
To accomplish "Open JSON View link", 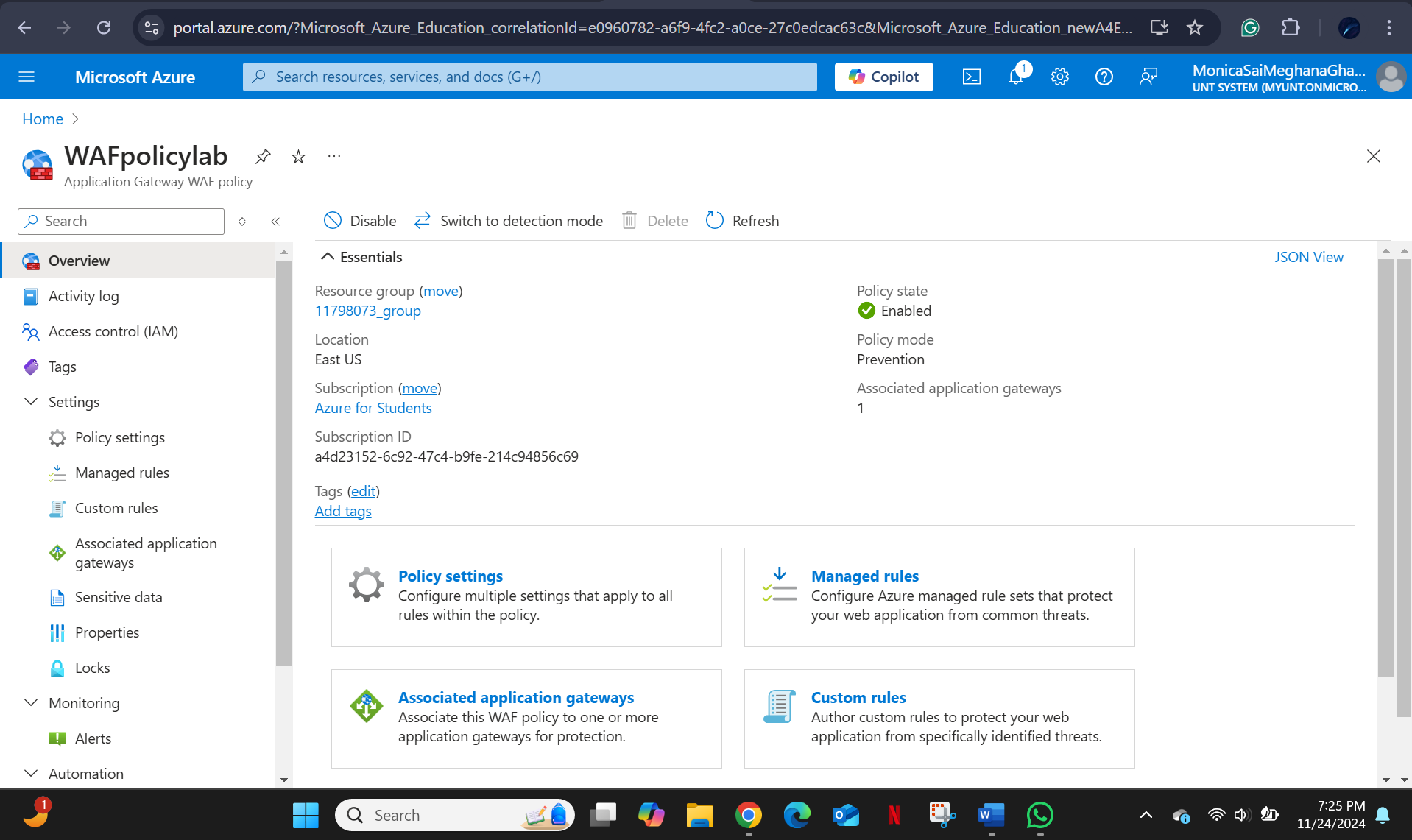I will [x=1309, y=257].
